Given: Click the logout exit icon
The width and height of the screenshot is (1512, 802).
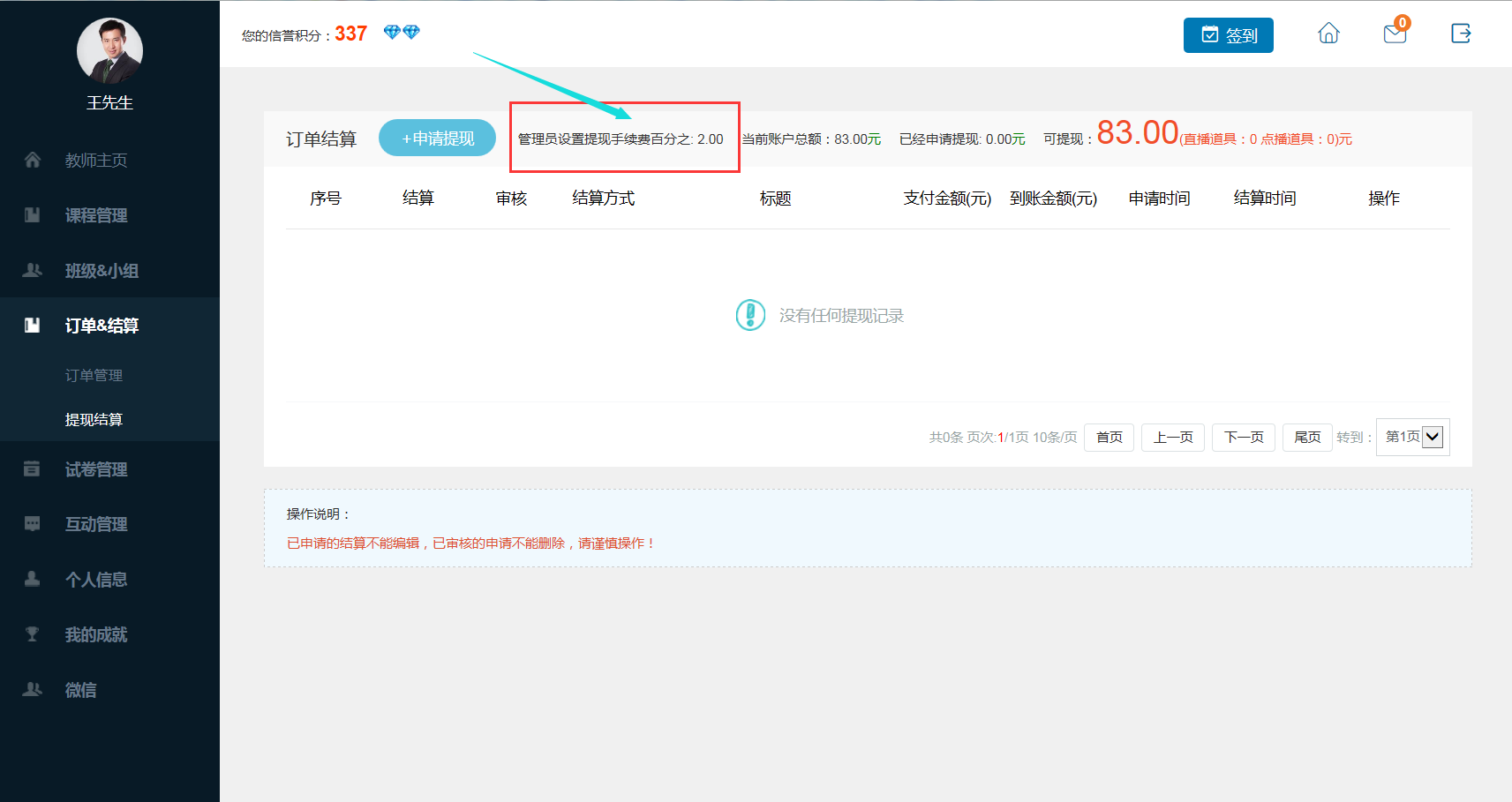Looking at the screenshot, I should (1461, 34).
